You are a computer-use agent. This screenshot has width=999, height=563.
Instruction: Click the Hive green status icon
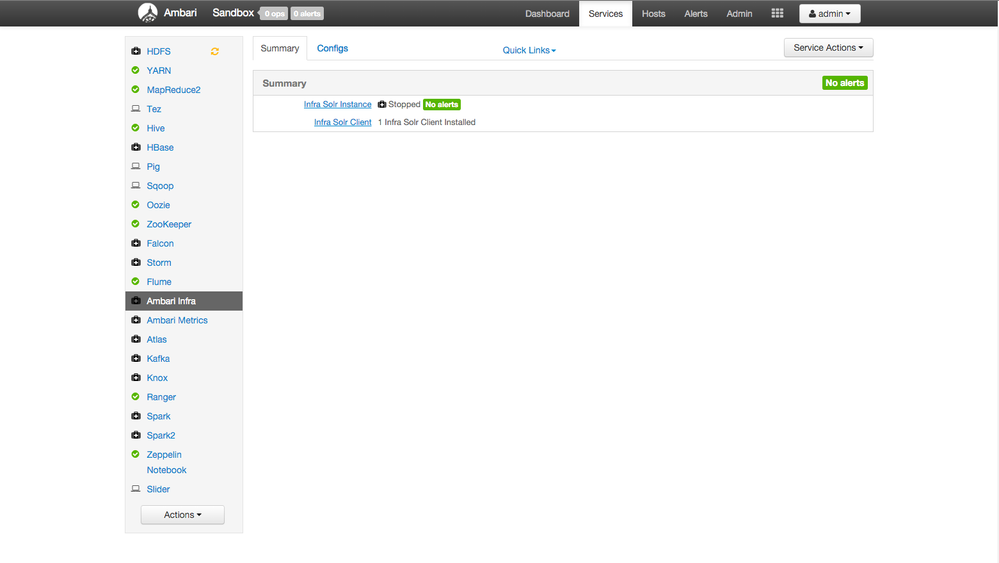136,128
